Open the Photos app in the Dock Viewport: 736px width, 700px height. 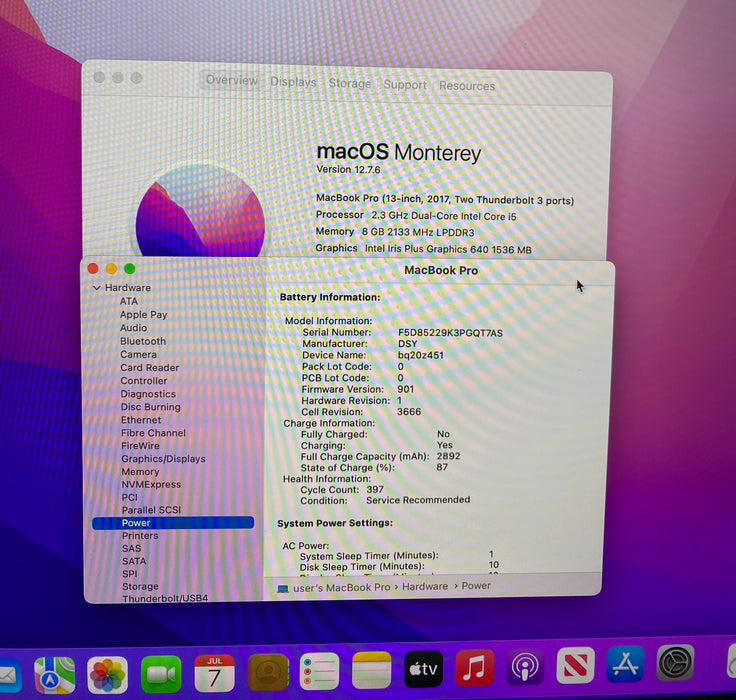[107, 675]
